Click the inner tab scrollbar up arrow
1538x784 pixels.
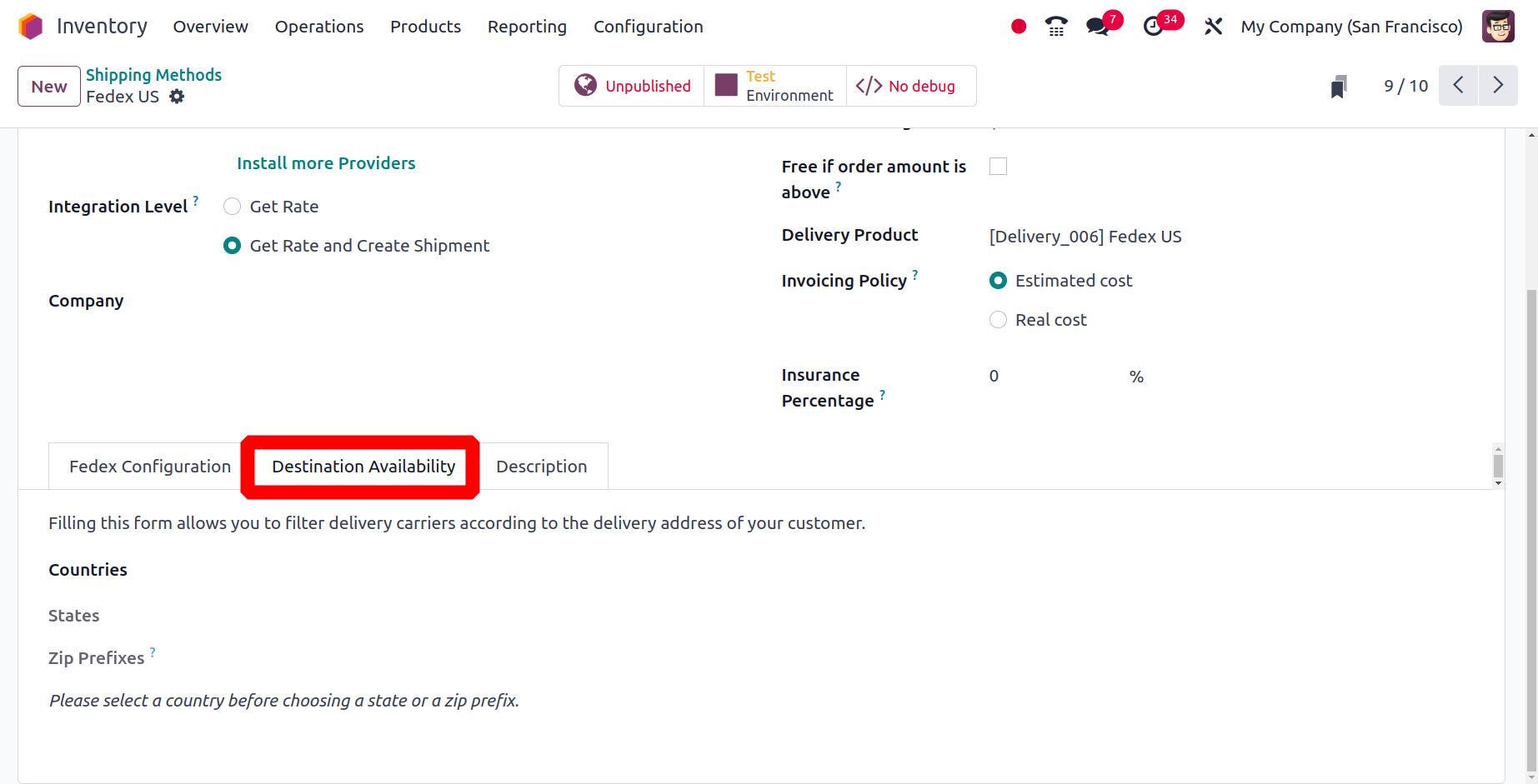click(1498, 449)
